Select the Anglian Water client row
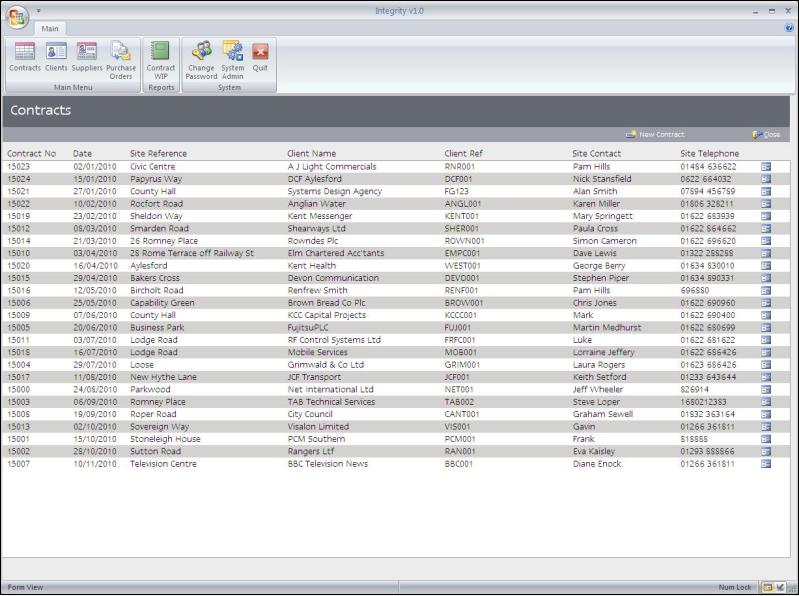The height and width of the screenshot is (596, 799). (x=317, y=204)
